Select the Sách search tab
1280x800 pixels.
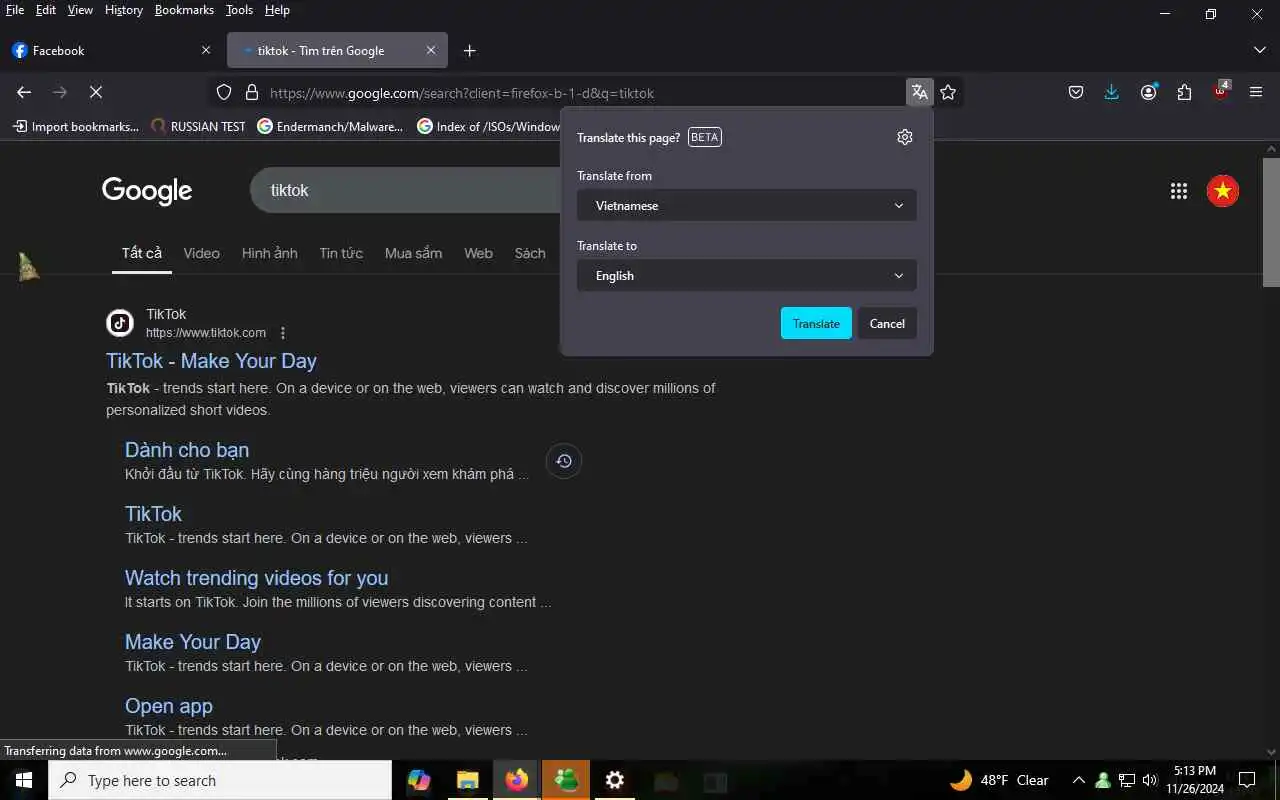point(530,253)
